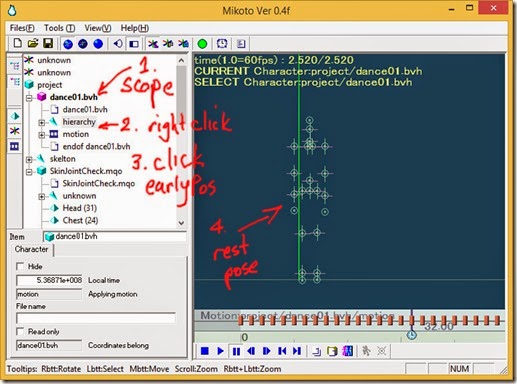
Task: Toggle the Read only checkbox
Action: (x=20, y=331)
